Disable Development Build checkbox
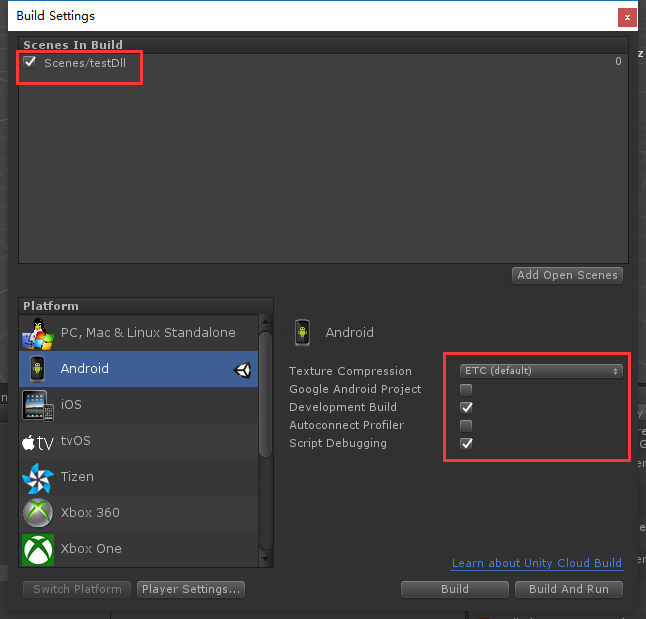 tap(466, 408)
